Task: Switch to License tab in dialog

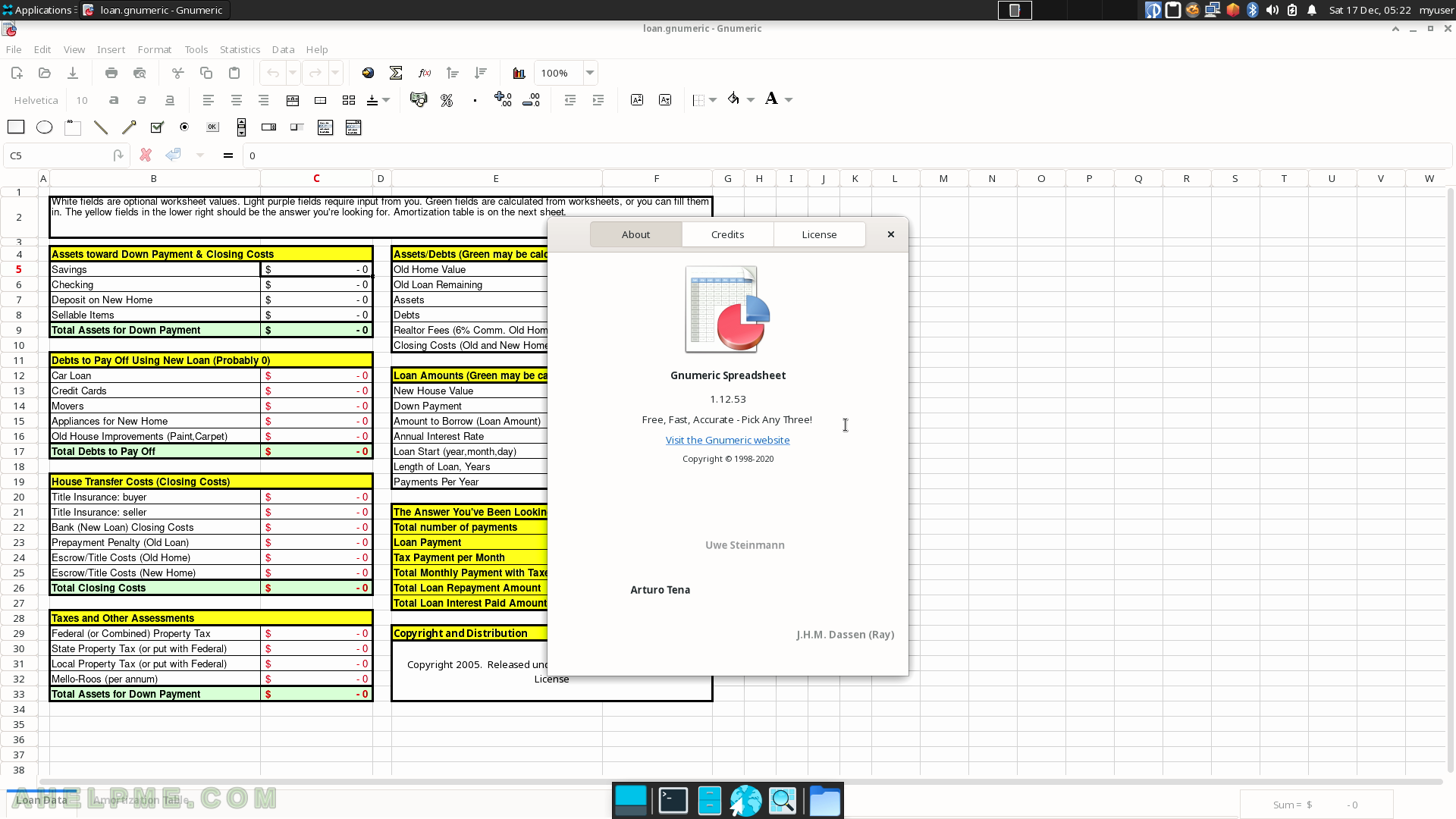Action: tap(820, 234)
